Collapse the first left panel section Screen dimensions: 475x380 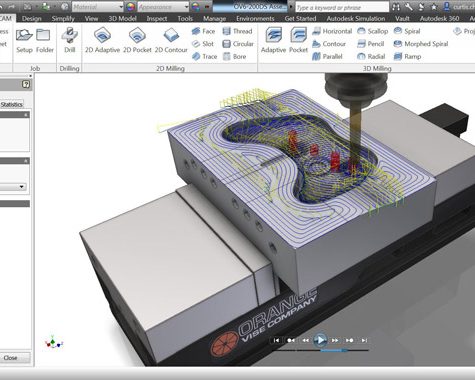click(26, 115)
